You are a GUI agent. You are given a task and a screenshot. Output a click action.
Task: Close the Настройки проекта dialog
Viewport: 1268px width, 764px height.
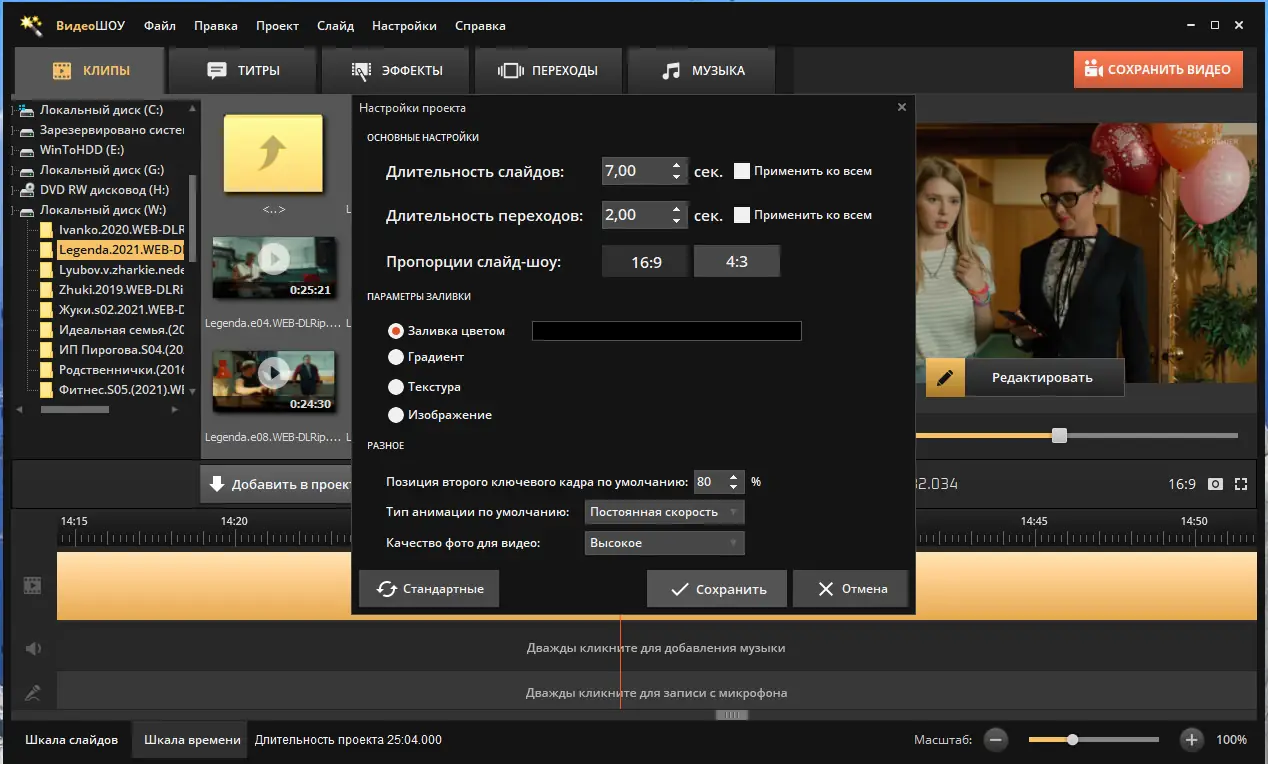pyautogui.click(x=901, y=107)
